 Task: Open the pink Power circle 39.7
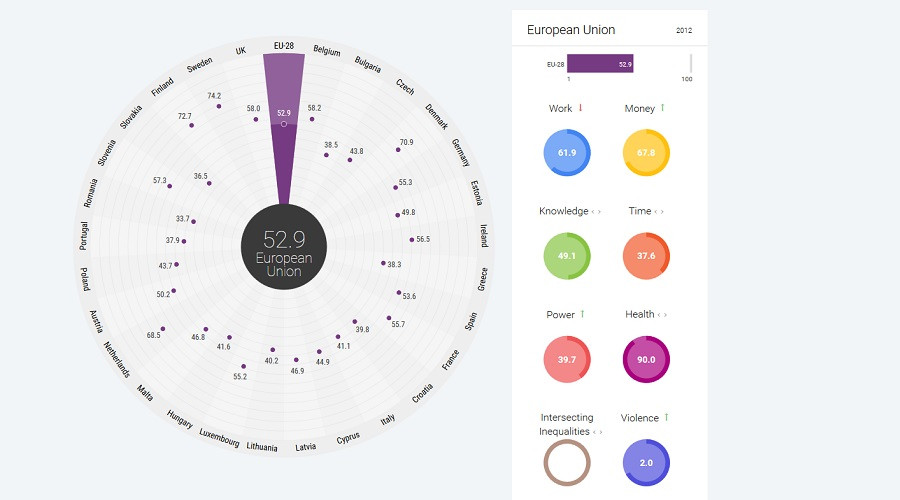[567, 359]
